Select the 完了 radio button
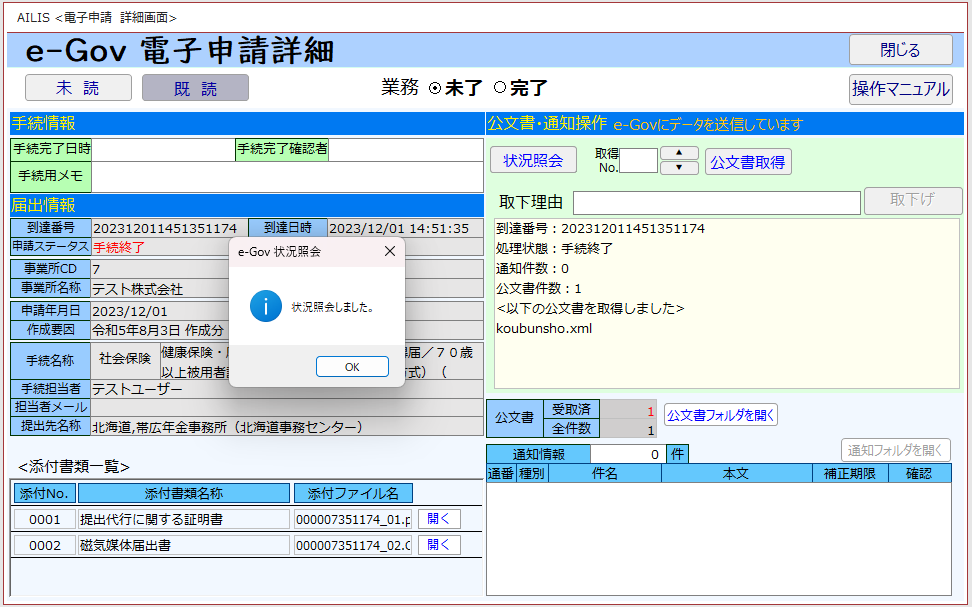This screenshot has height=607, width=972. [500, 88]
